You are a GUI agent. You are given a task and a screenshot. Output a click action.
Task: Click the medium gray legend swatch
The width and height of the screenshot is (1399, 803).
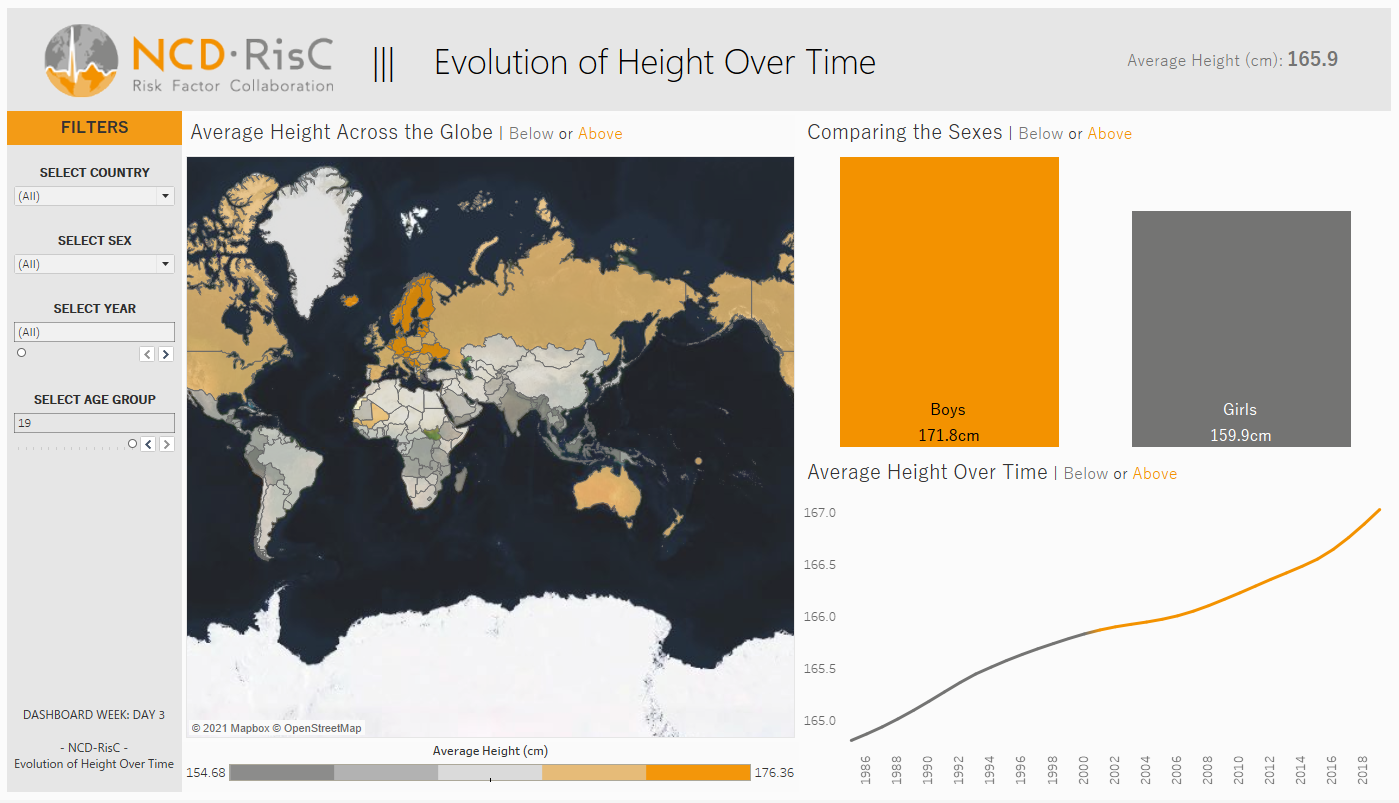(386, 772)
